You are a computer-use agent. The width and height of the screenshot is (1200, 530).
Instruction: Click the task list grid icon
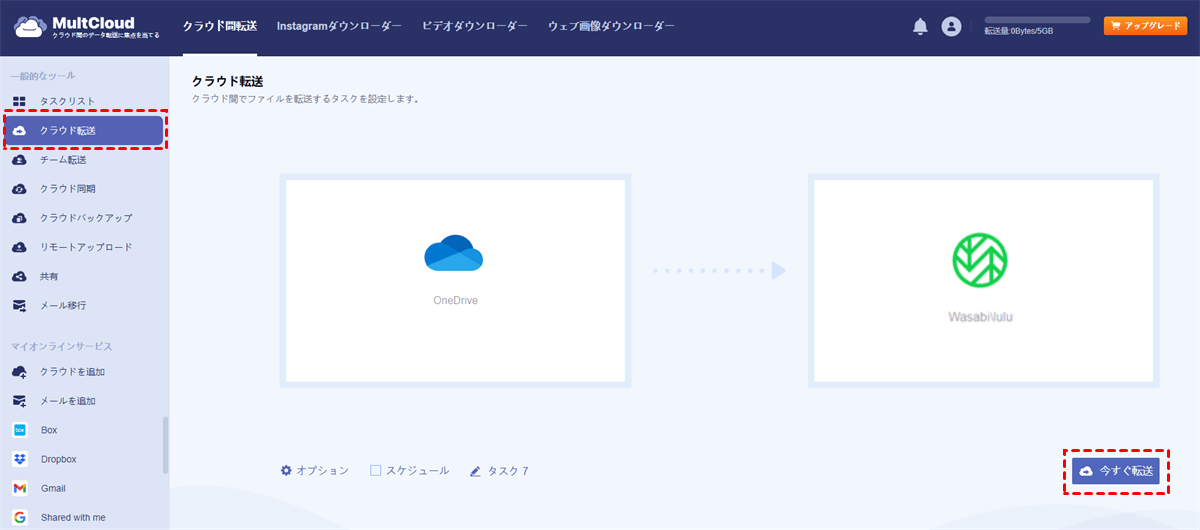point(19,101)
